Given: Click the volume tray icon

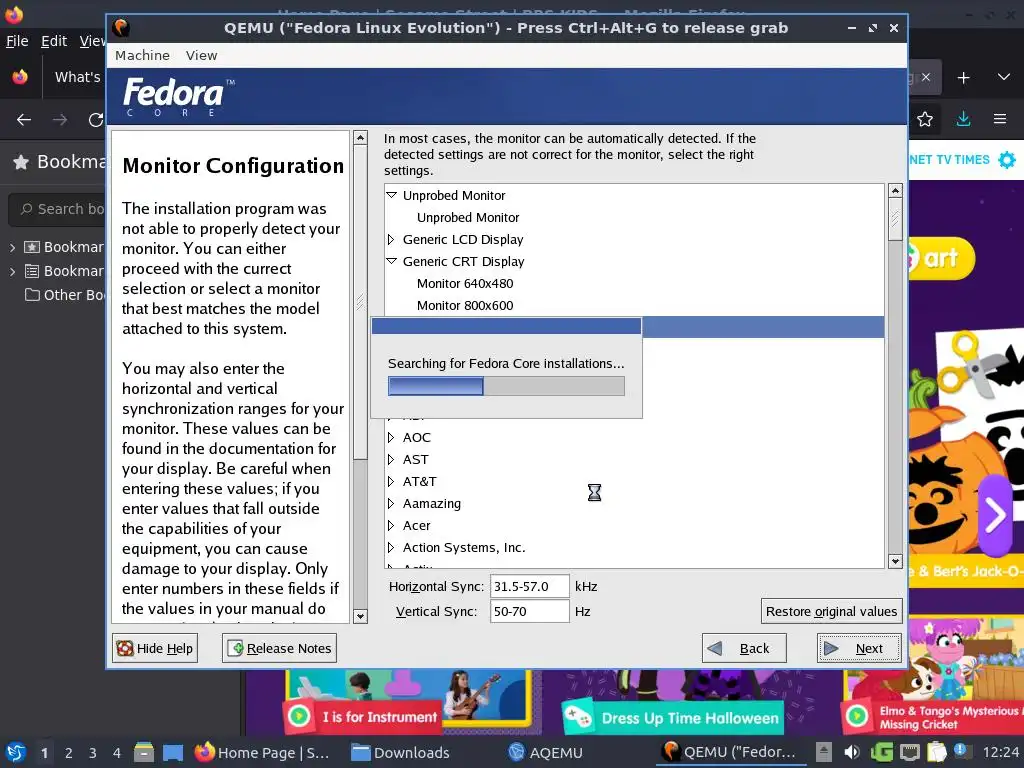Looking at the screenshot, I should 852,752.
